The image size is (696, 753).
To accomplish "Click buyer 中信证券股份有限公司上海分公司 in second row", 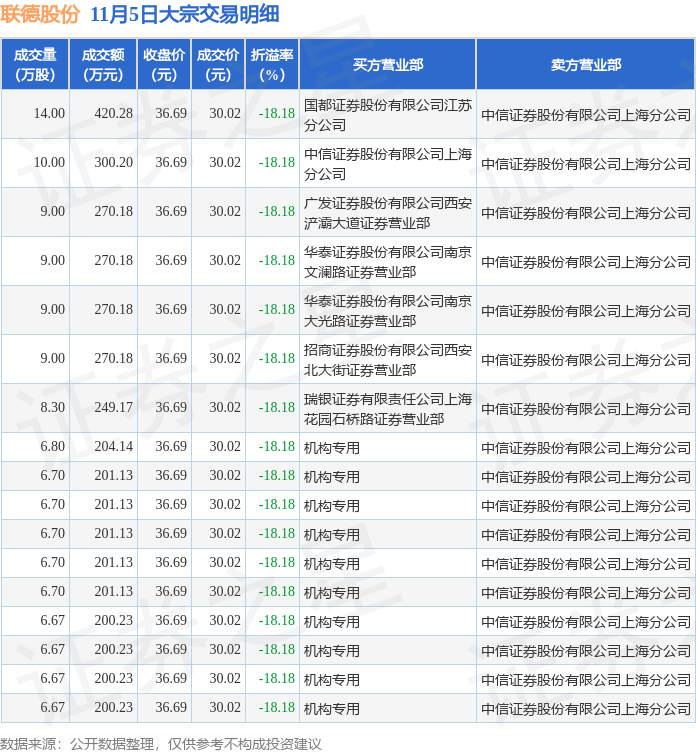I will tap(387, 163).
